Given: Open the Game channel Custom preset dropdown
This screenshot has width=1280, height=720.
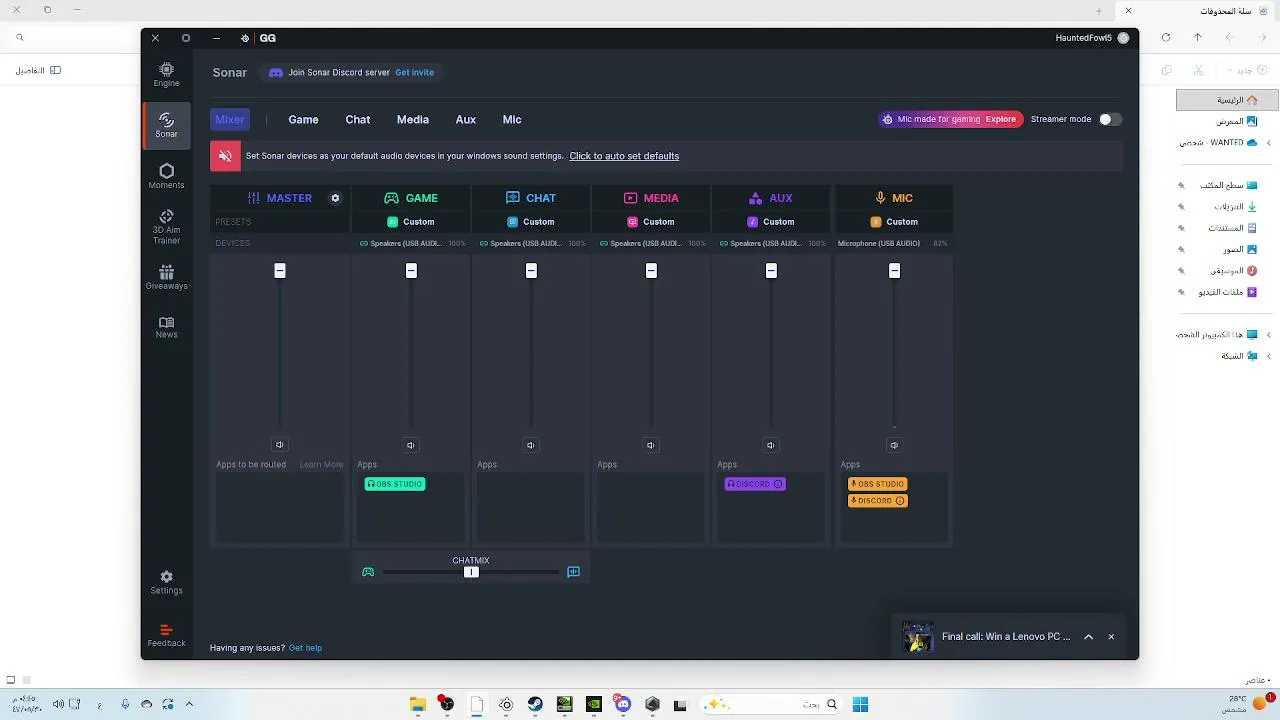Looking at the screenshot, I should (x=411, y=222).
